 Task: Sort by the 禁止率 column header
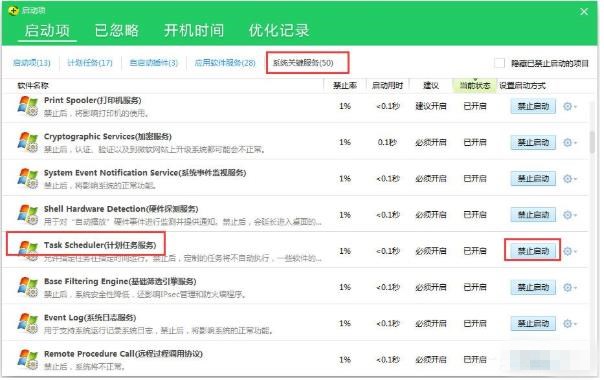[x=345, y=86]
